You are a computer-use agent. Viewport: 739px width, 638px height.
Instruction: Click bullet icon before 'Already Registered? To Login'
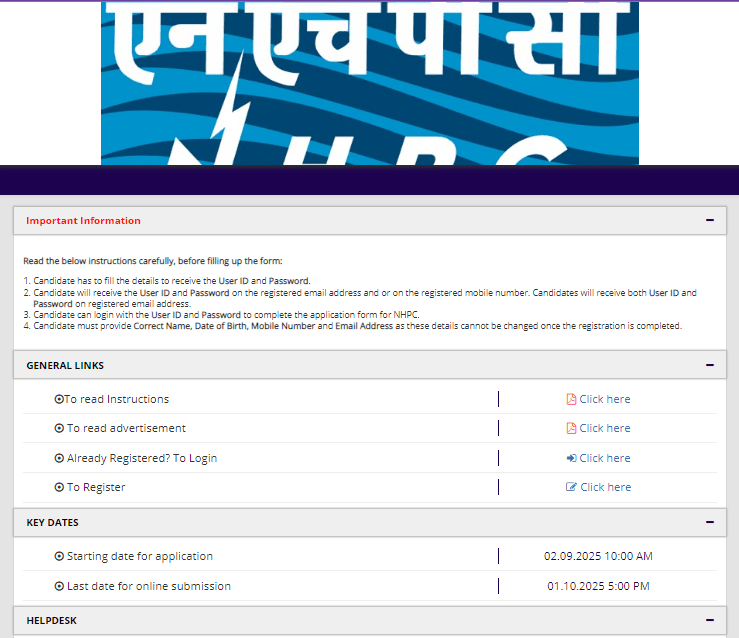59,458
